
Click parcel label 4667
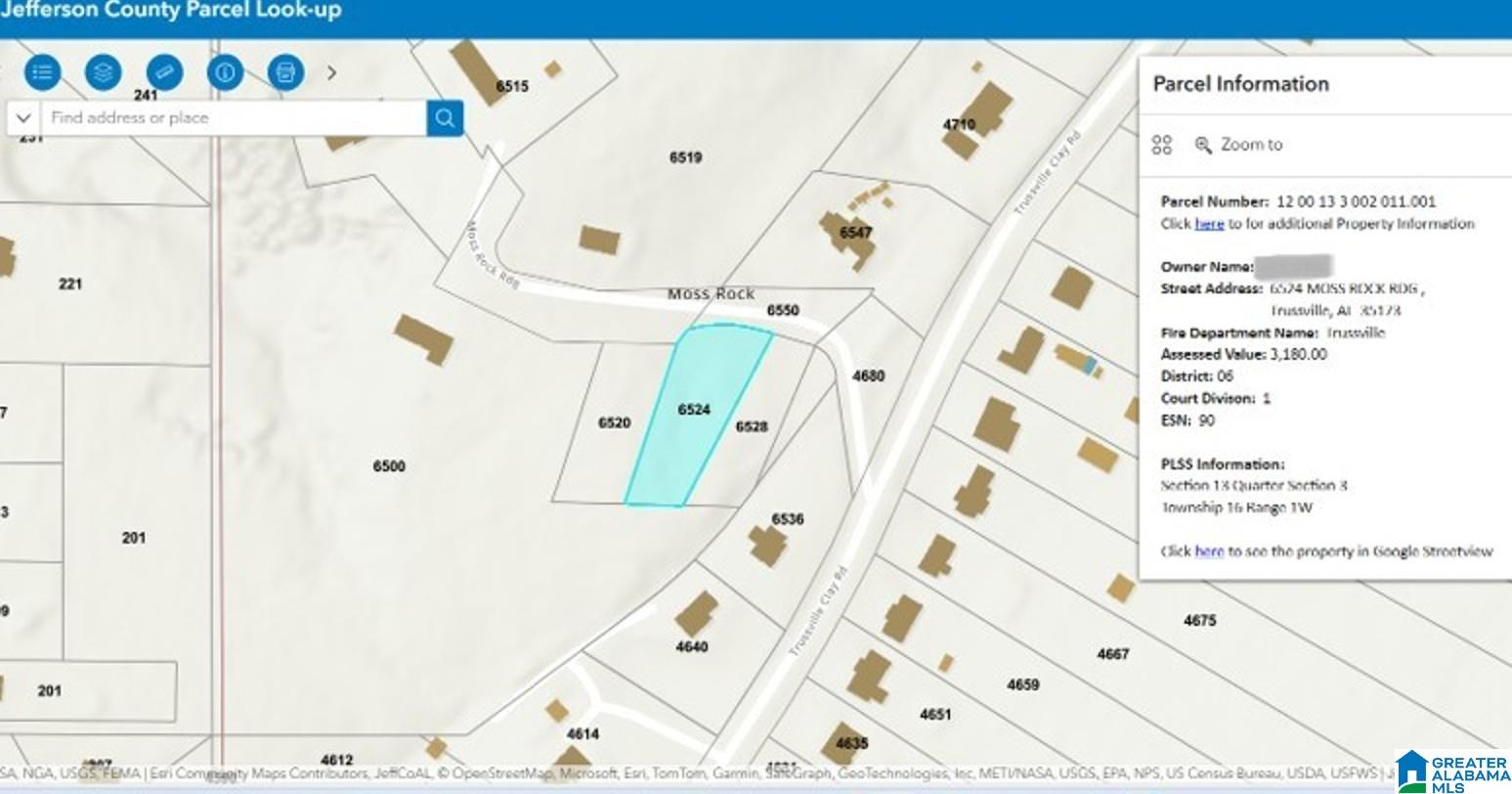tap(1113, 654)
